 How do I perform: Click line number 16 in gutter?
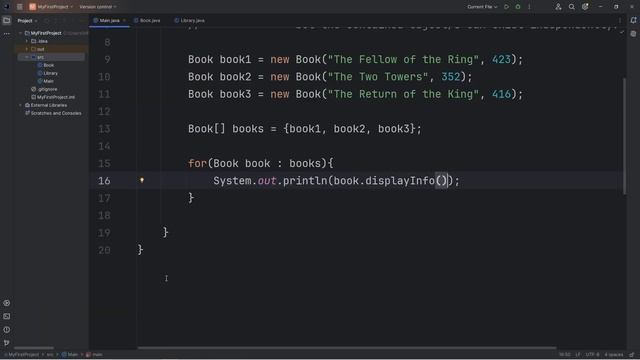[x=104, y=181]
